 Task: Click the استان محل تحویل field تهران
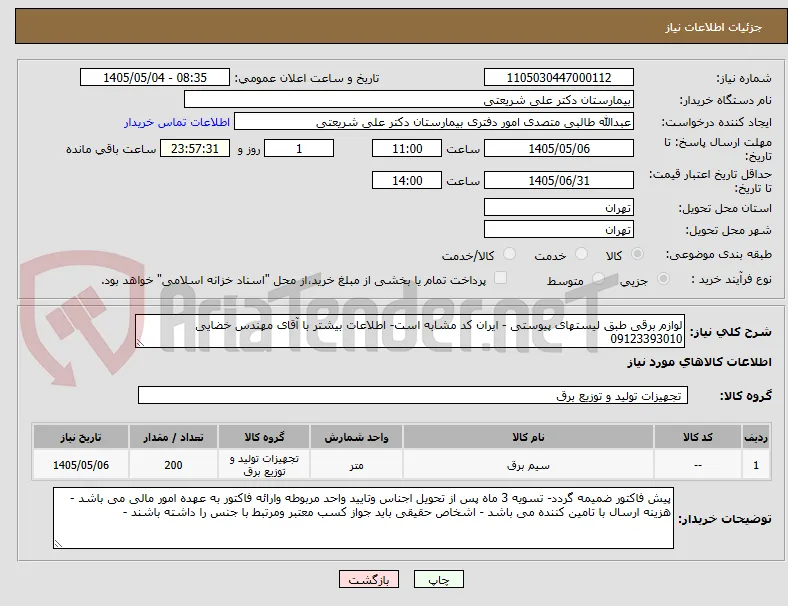click(x=559, y=208)
